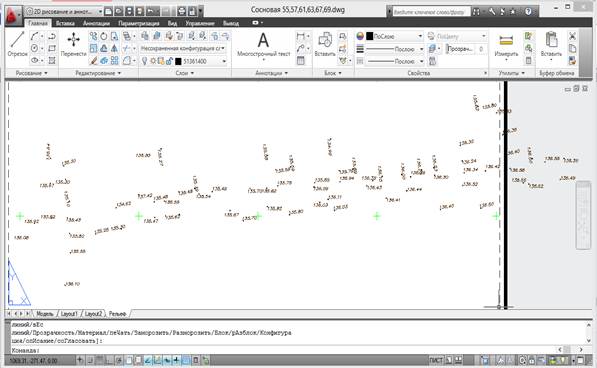Viewport: 597px width, 368px height.
Task: Expand the Аннотации panel
Action: coord(271,73)
